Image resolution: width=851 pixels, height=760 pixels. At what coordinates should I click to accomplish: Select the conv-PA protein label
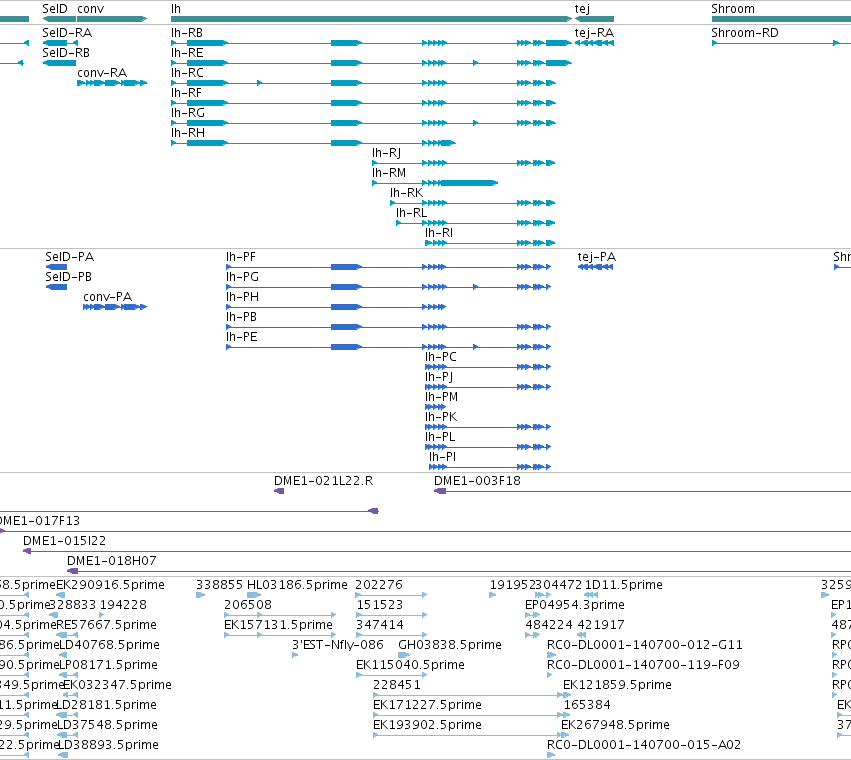pyautogui.click(x=107, y=297)
